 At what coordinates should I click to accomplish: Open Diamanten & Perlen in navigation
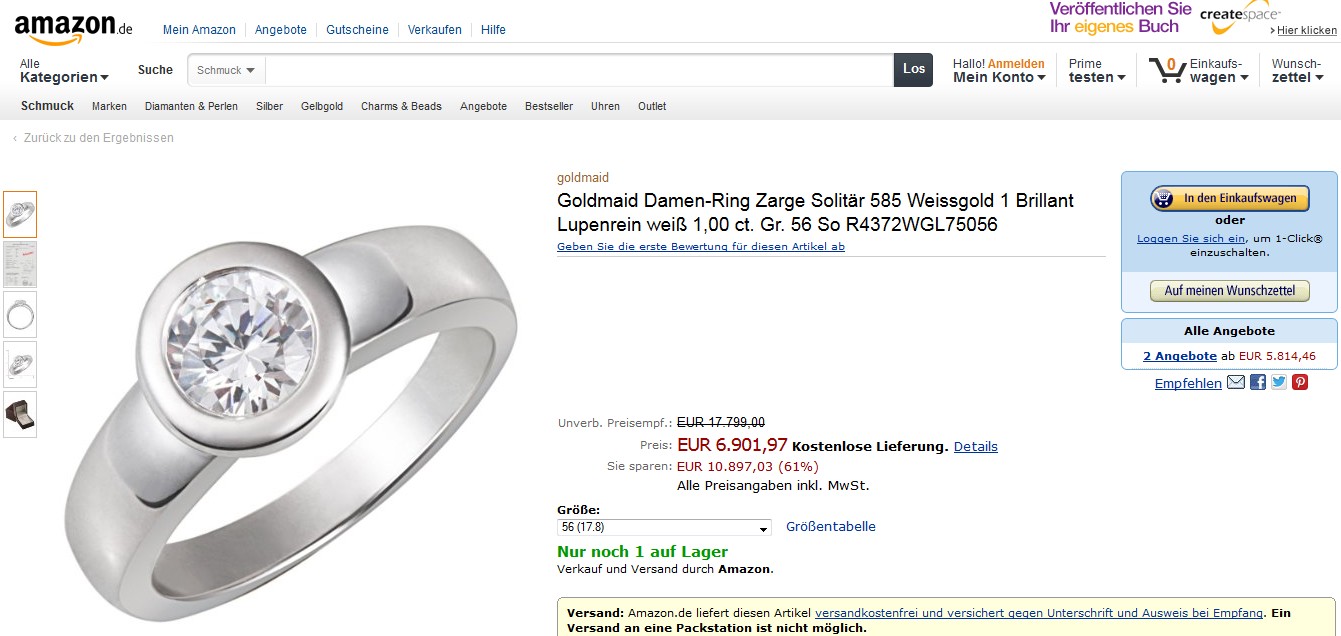[x=191, y=106]
